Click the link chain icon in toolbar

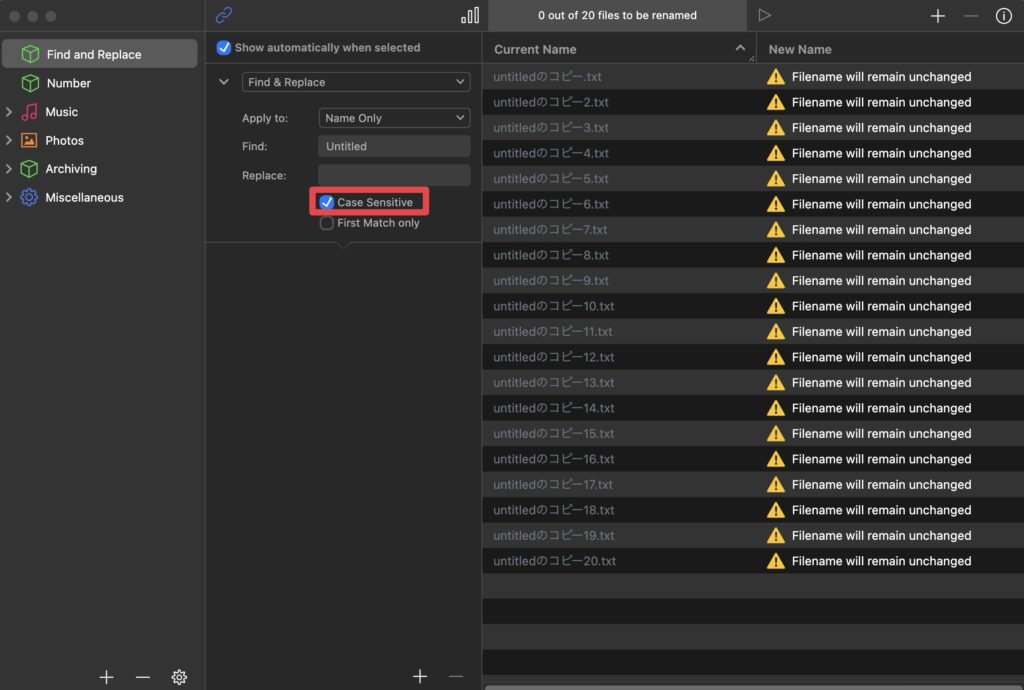224,15
